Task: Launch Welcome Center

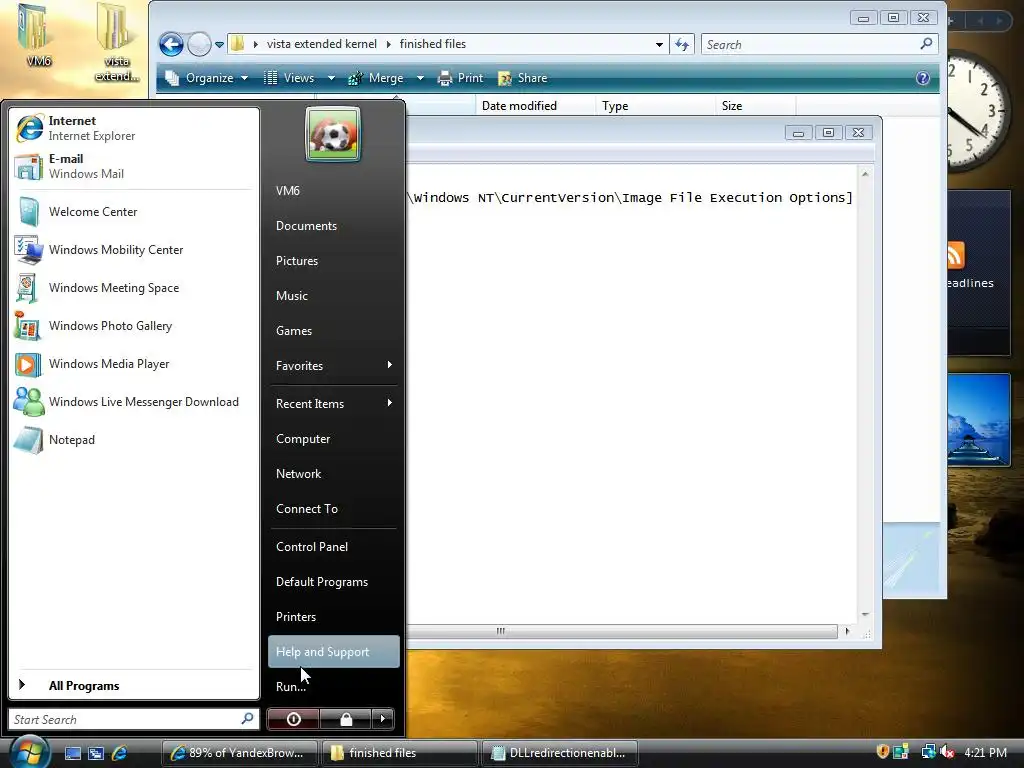Action: tap(134, 212)
